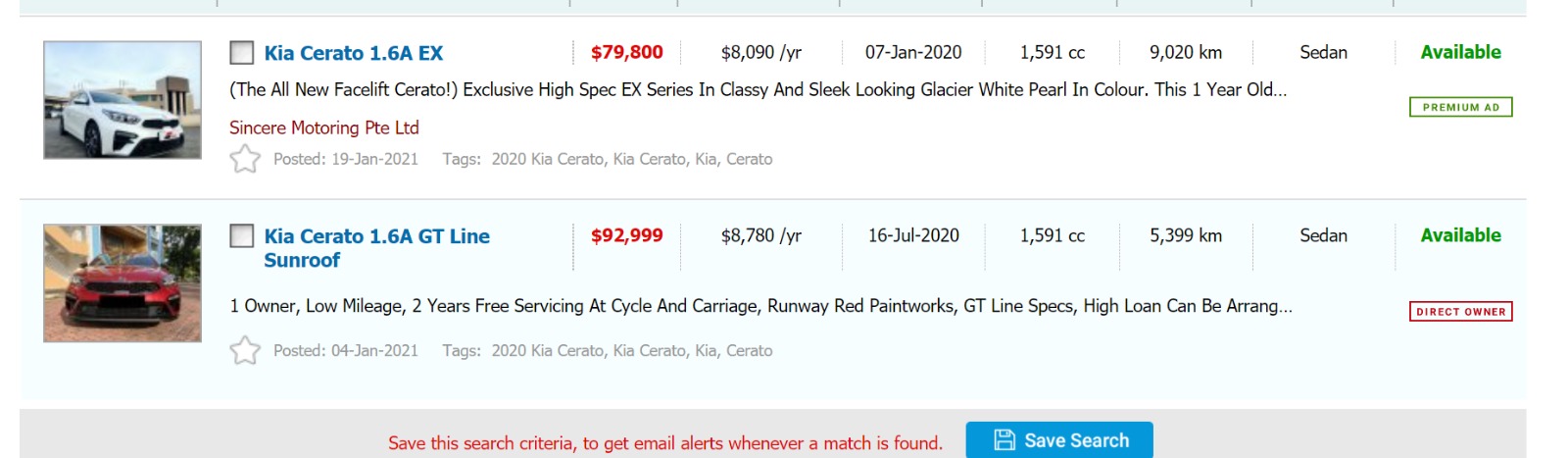This screenshot has height=458, width=1568.
Task: Star the Cerato GT Line Sunroof listing
Action: (245, 350)
